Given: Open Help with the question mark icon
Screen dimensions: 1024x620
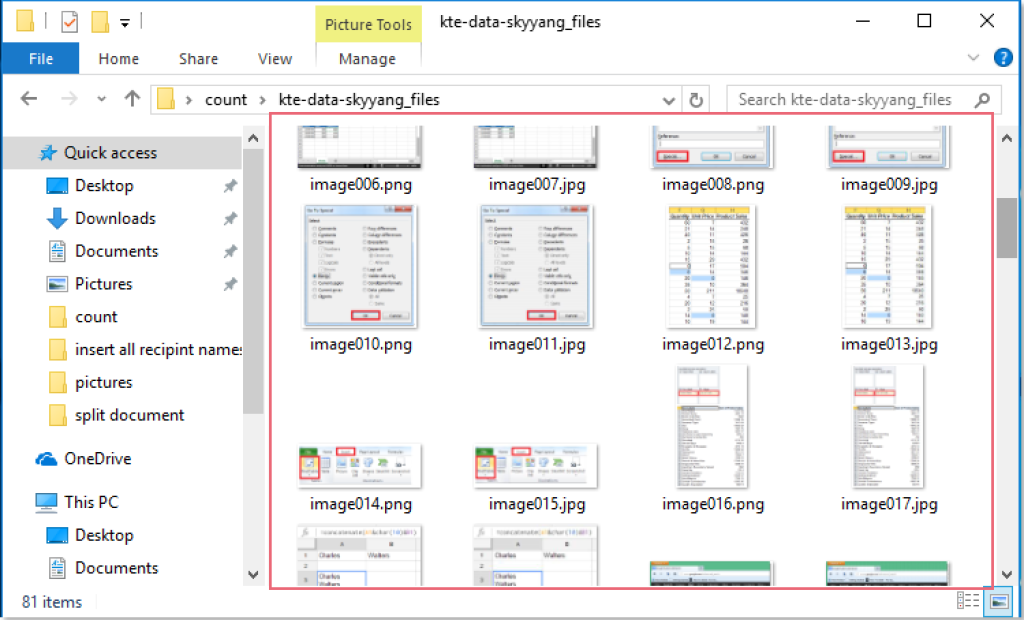Looking at the screenshot, I should 1003,57.
